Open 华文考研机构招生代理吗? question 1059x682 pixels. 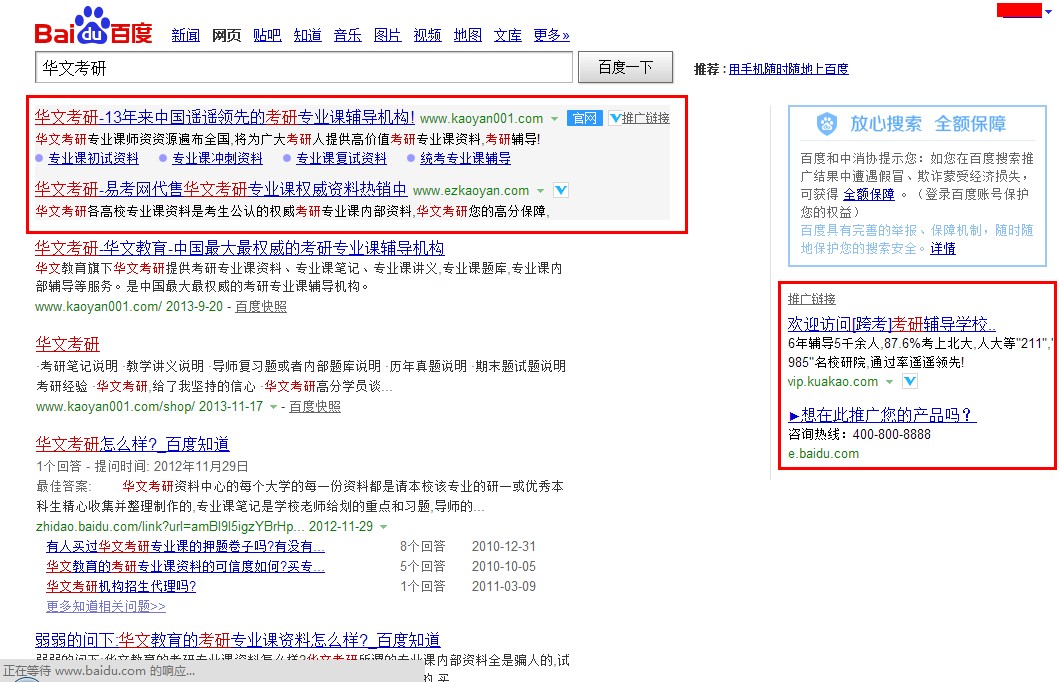coord(121,586)
